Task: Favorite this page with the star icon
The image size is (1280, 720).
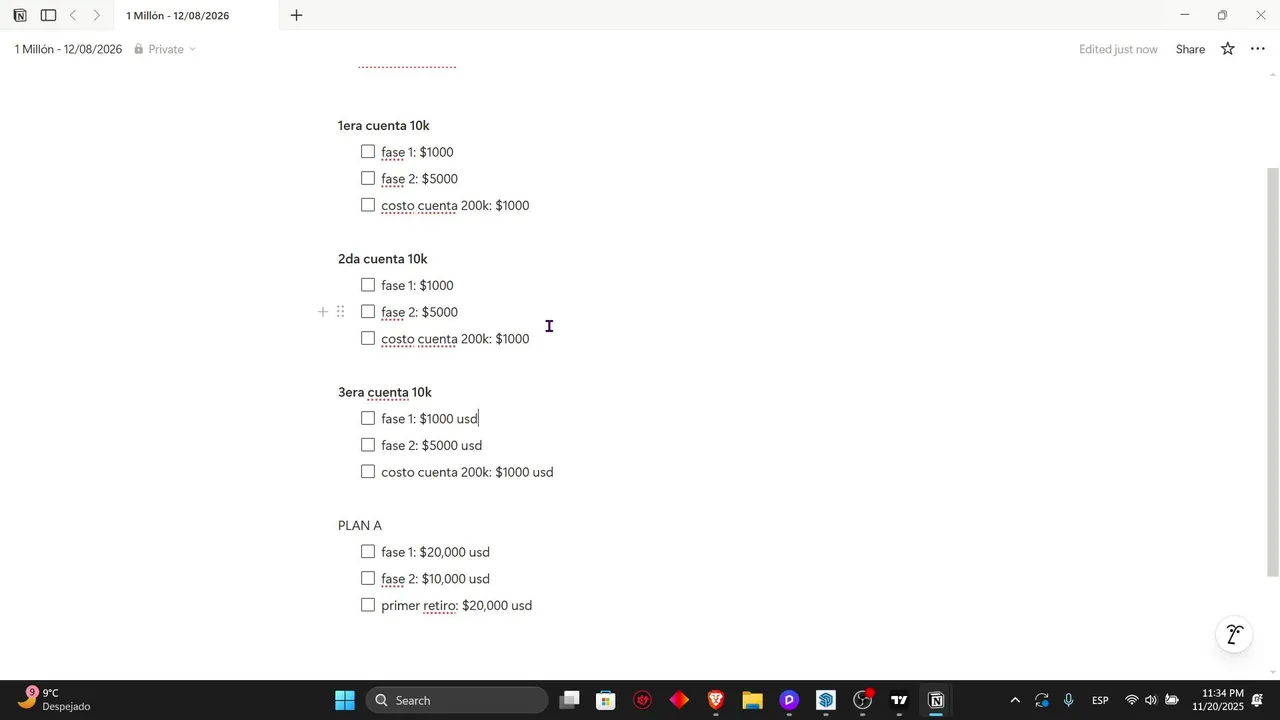Action: 1228,49
